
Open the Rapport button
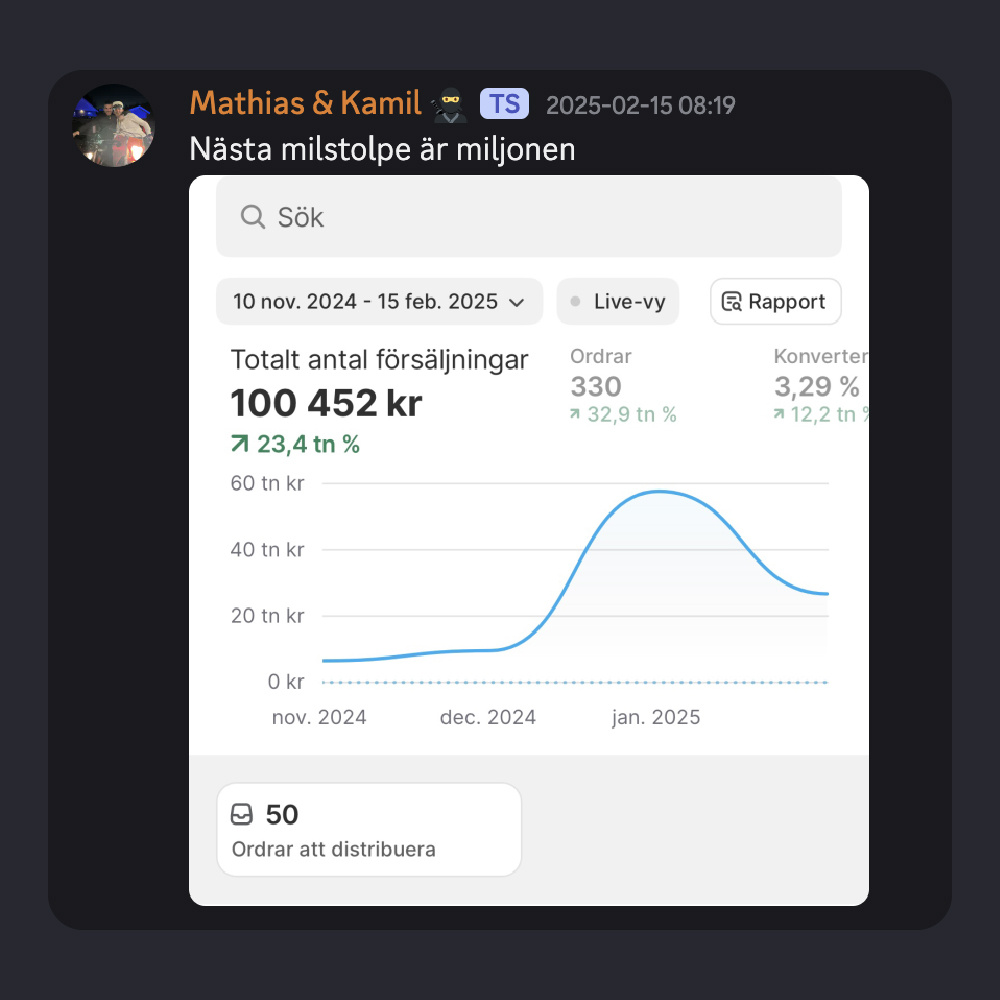775,302
